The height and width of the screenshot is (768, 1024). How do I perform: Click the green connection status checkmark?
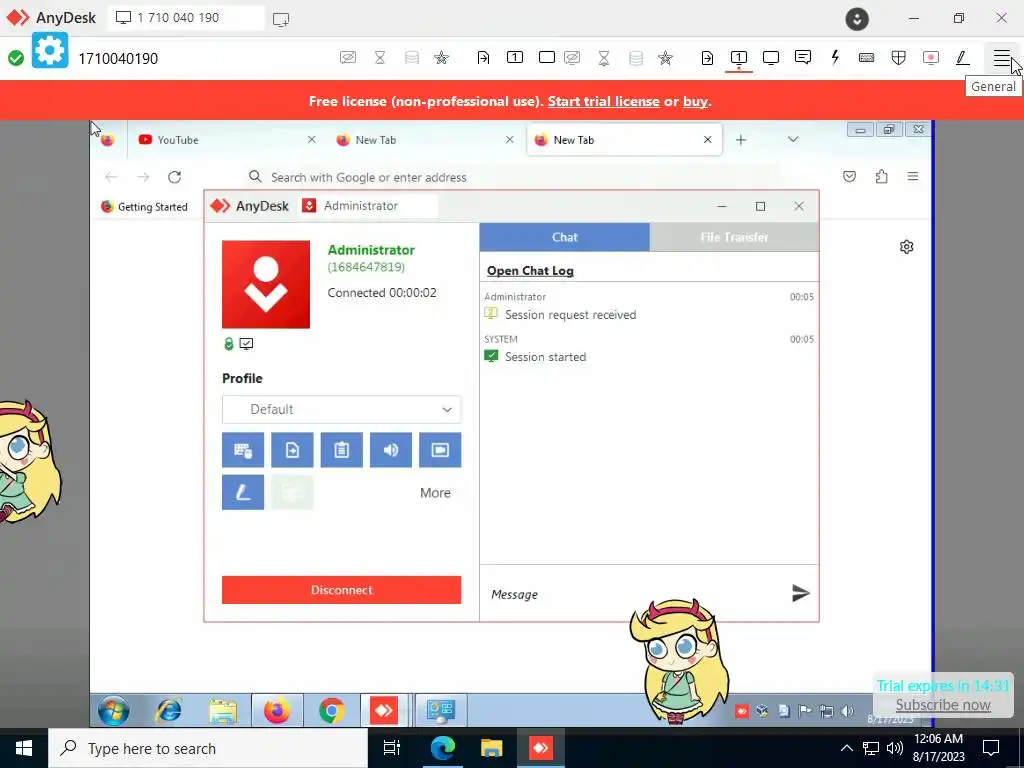[x=16, y=58]
